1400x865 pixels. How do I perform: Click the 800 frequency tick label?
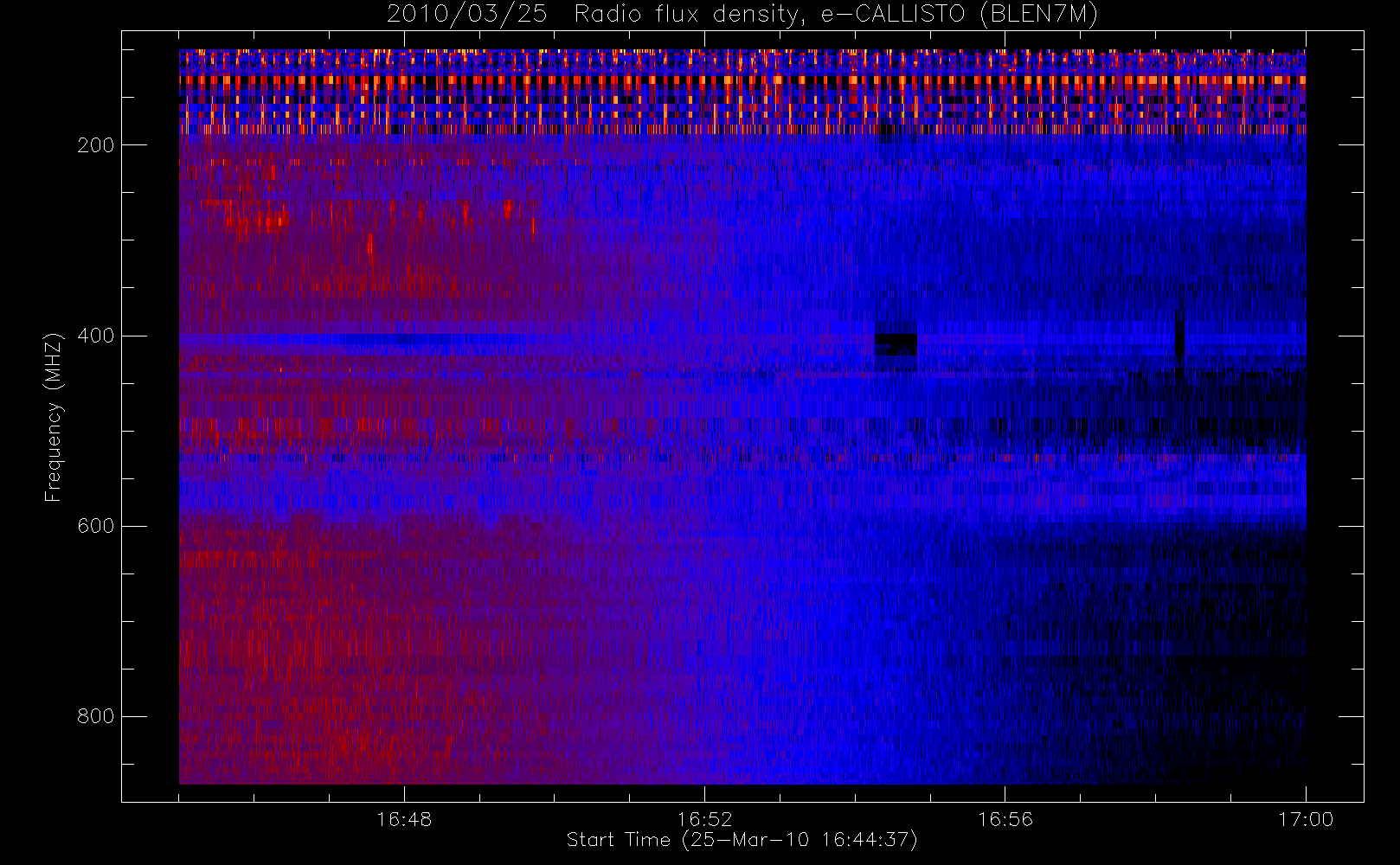95,716
